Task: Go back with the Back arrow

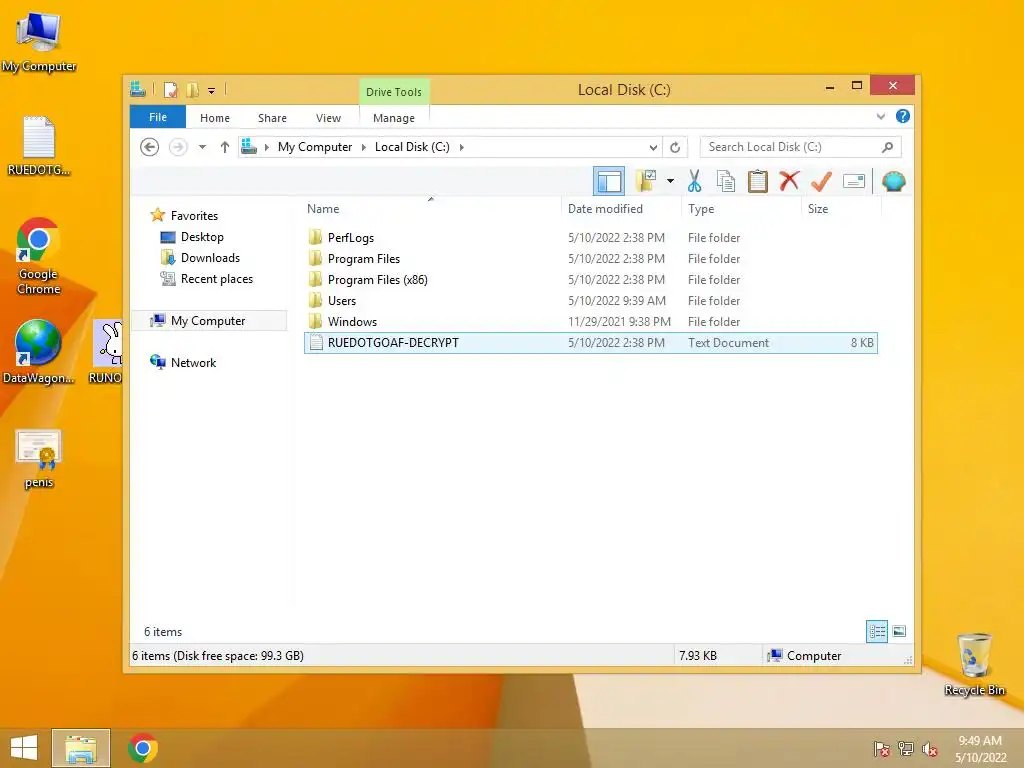Action: (150, 147)
